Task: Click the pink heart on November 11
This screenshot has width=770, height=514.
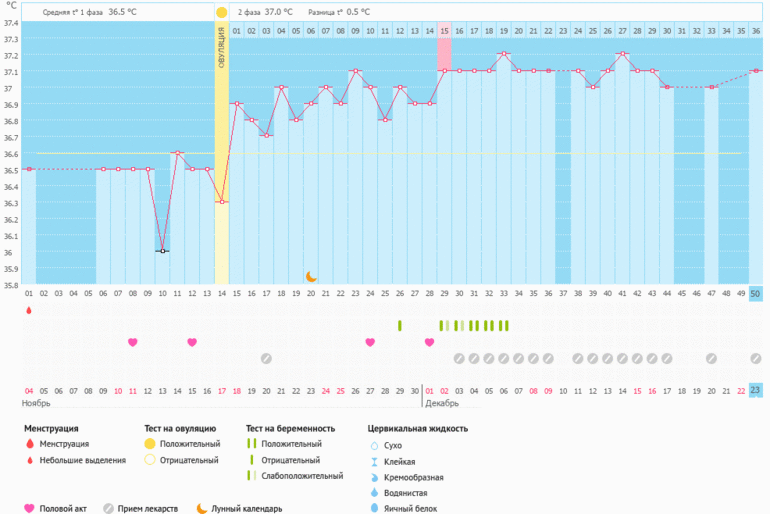Action: pos(132,342)
